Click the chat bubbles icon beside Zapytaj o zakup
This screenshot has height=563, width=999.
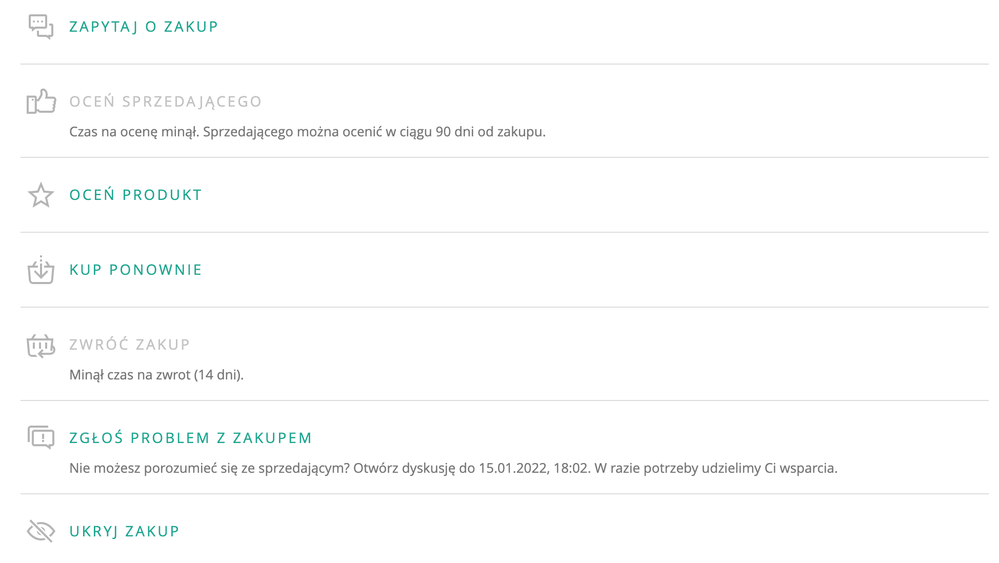point(40,27)
